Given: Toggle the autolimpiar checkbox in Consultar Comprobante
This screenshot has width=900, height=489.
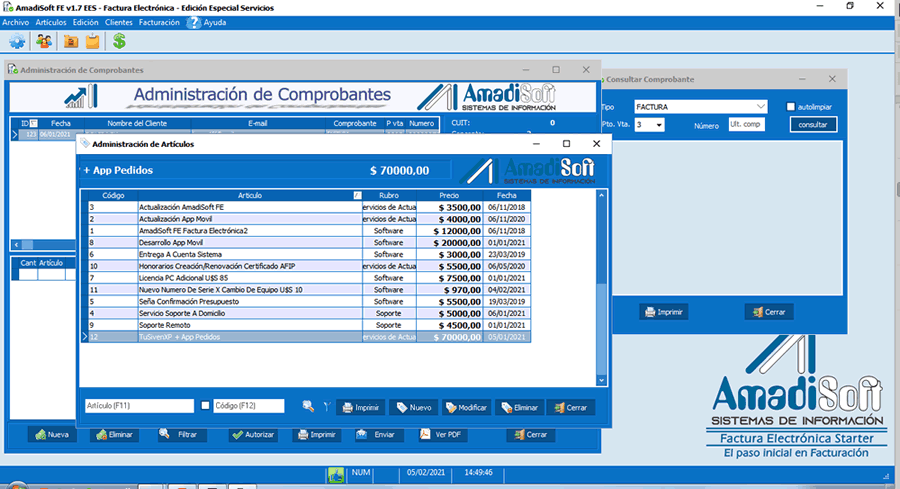Looking at the screenshot, I should point(790,107).
